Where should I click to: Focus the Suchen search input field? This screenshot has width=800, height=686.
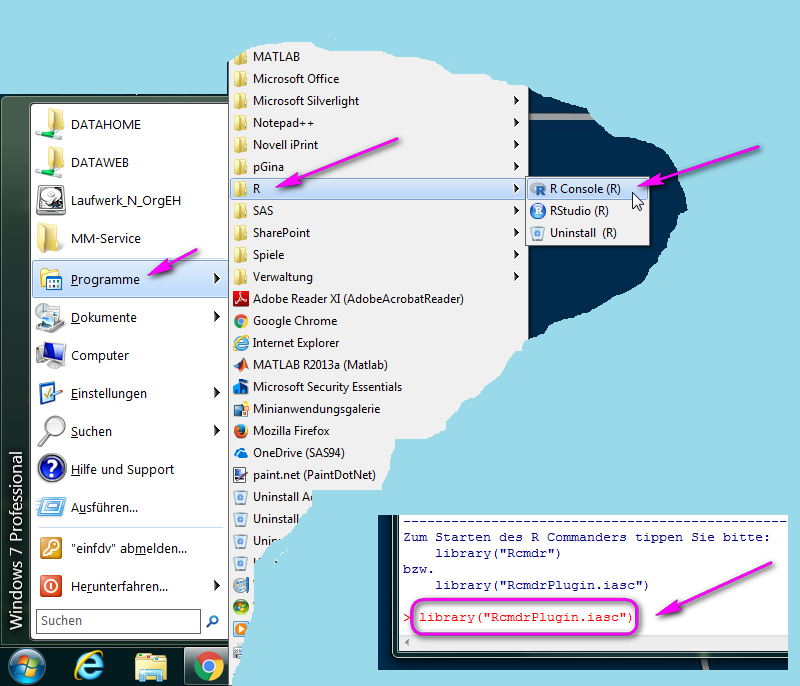point(118,621)
